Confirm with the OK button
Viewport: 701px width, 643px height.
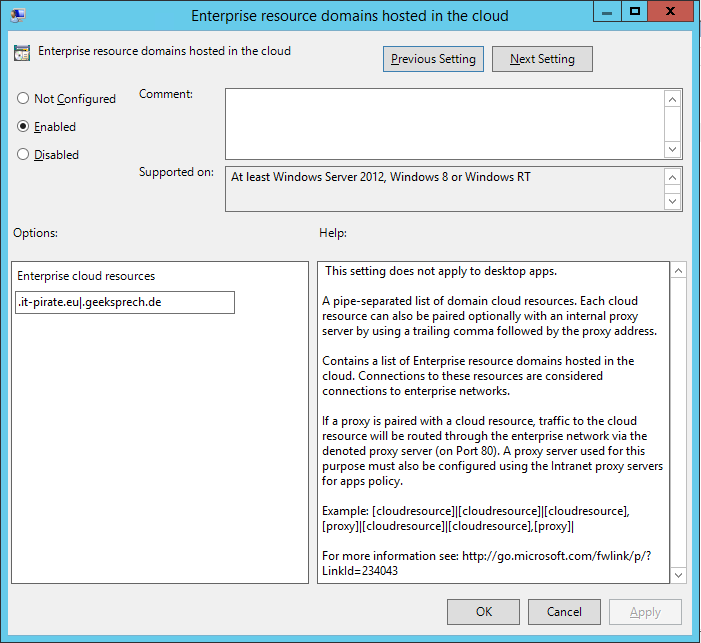[x=483, y=612]
